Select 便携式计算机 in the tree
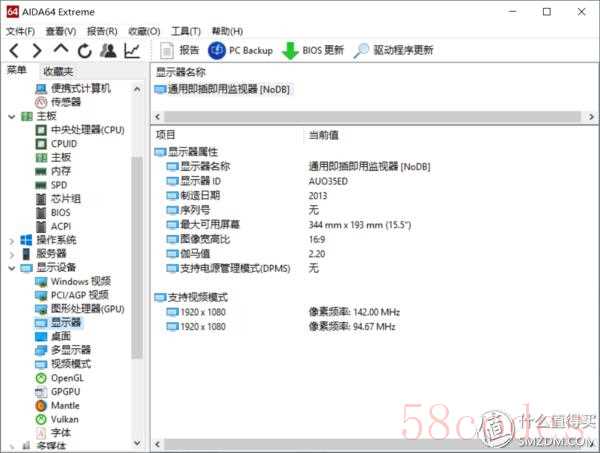 (73, 89)
